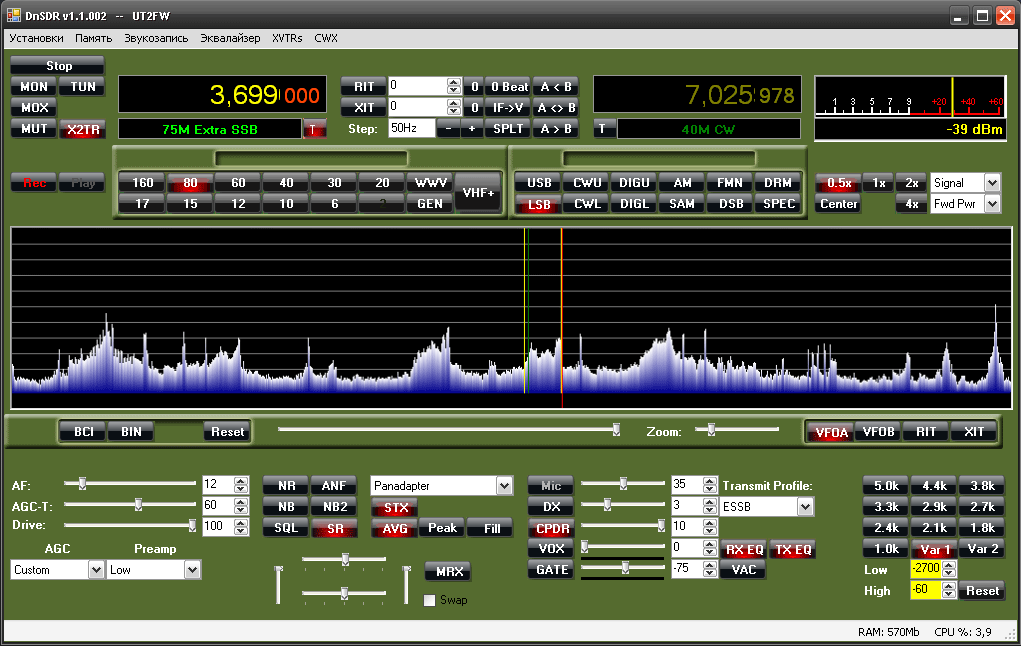Click the TUN tune button
Image resolution: width=1021 pixels, height=646 pixels.
click(x=84, y=87)
